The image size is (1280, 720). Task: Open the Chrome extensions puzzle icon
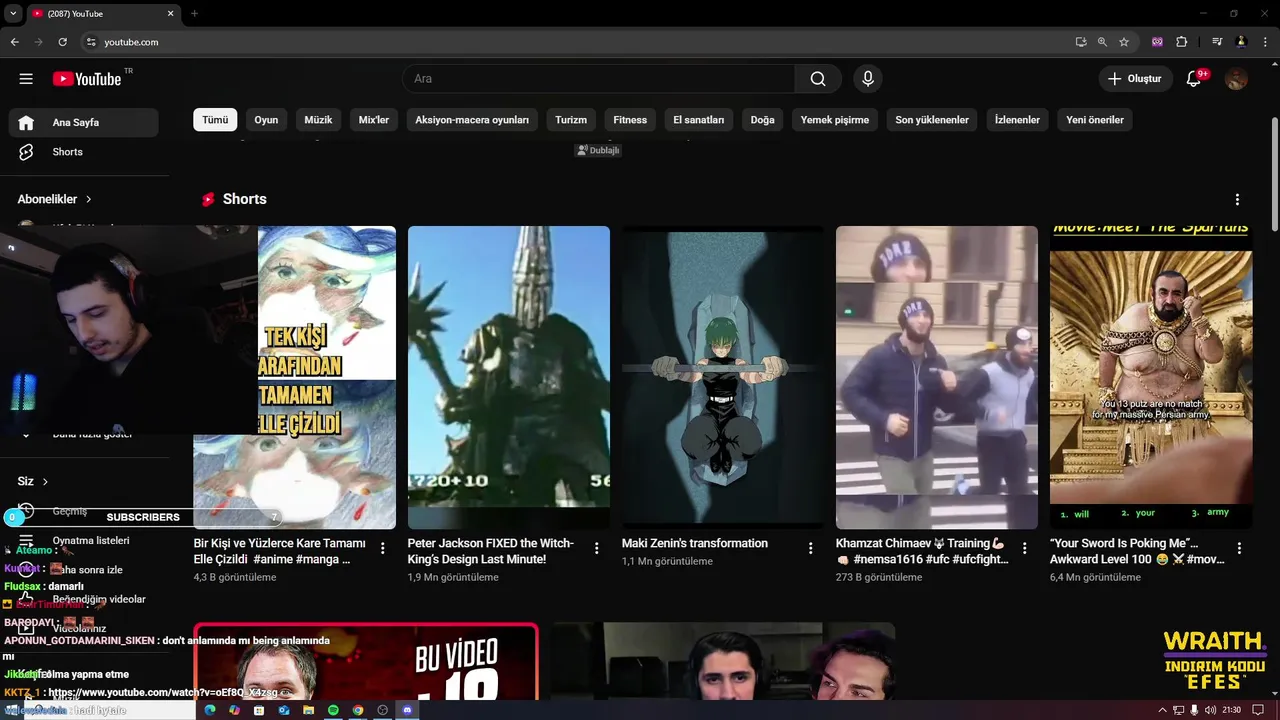[x=1182, y=42]
